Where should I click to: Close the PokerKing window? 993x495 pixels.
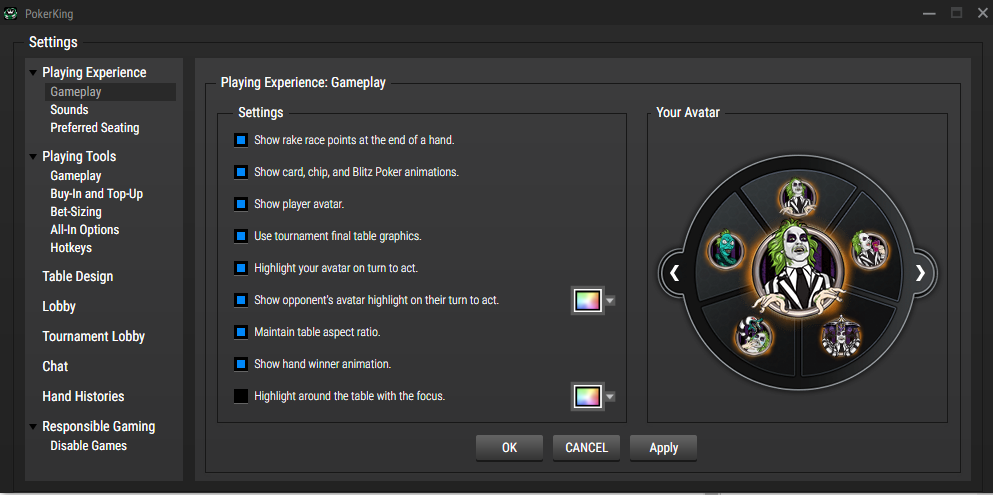pyautogui.click(x=982, y=13)
